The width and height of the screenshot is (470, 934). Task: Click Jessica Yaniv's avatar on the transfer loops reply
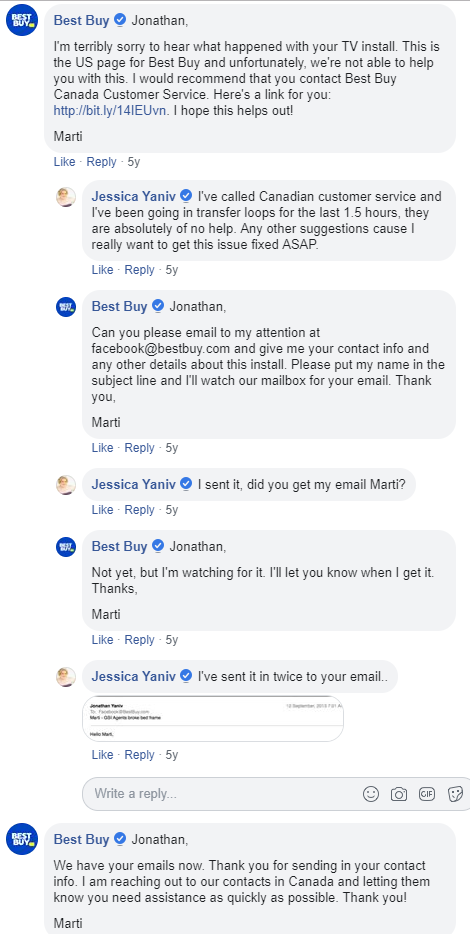click(66, 197)
